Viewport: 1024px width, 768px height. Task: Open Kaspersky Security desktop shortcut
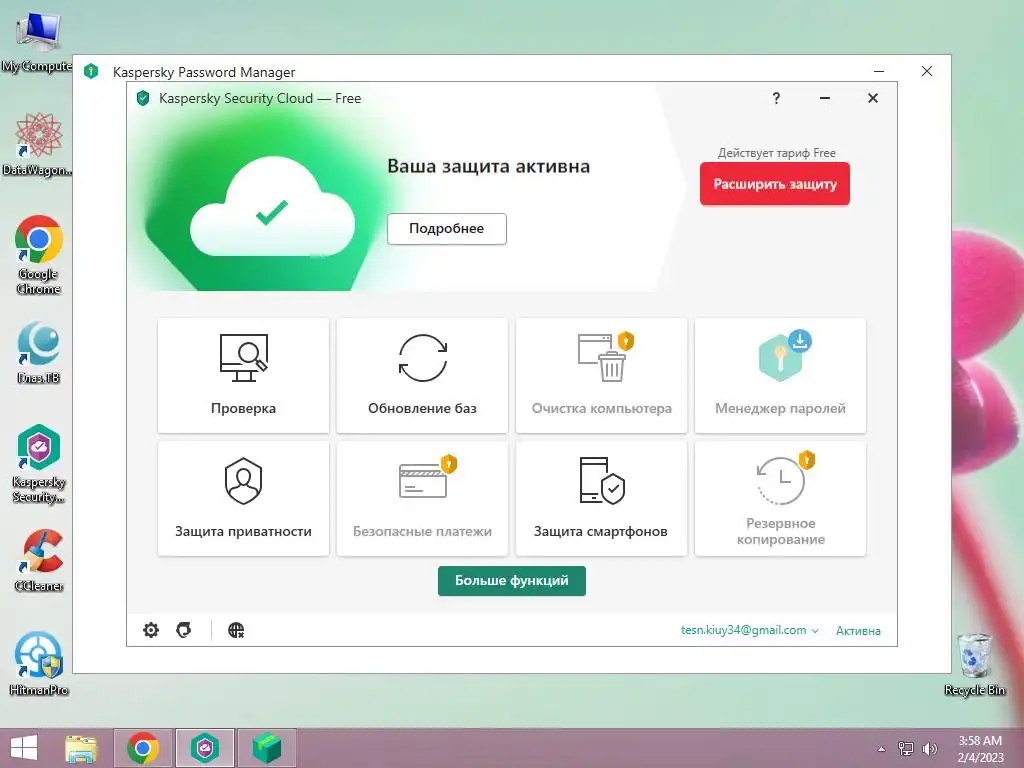(x=39, y=464)
